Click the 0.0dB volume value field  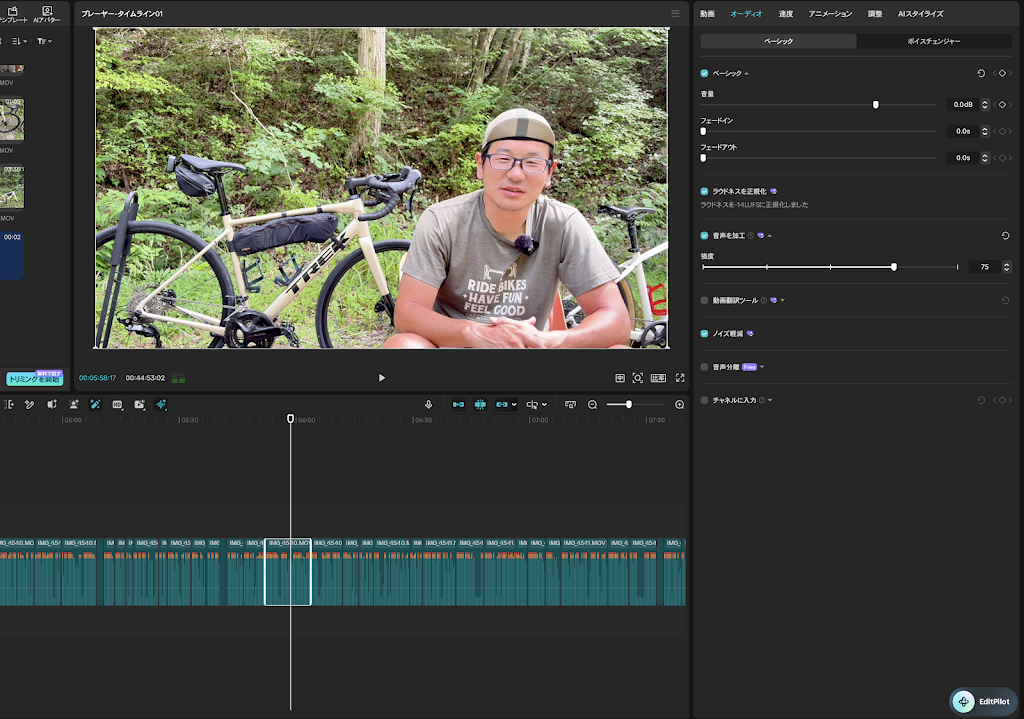tap(963, 104)
